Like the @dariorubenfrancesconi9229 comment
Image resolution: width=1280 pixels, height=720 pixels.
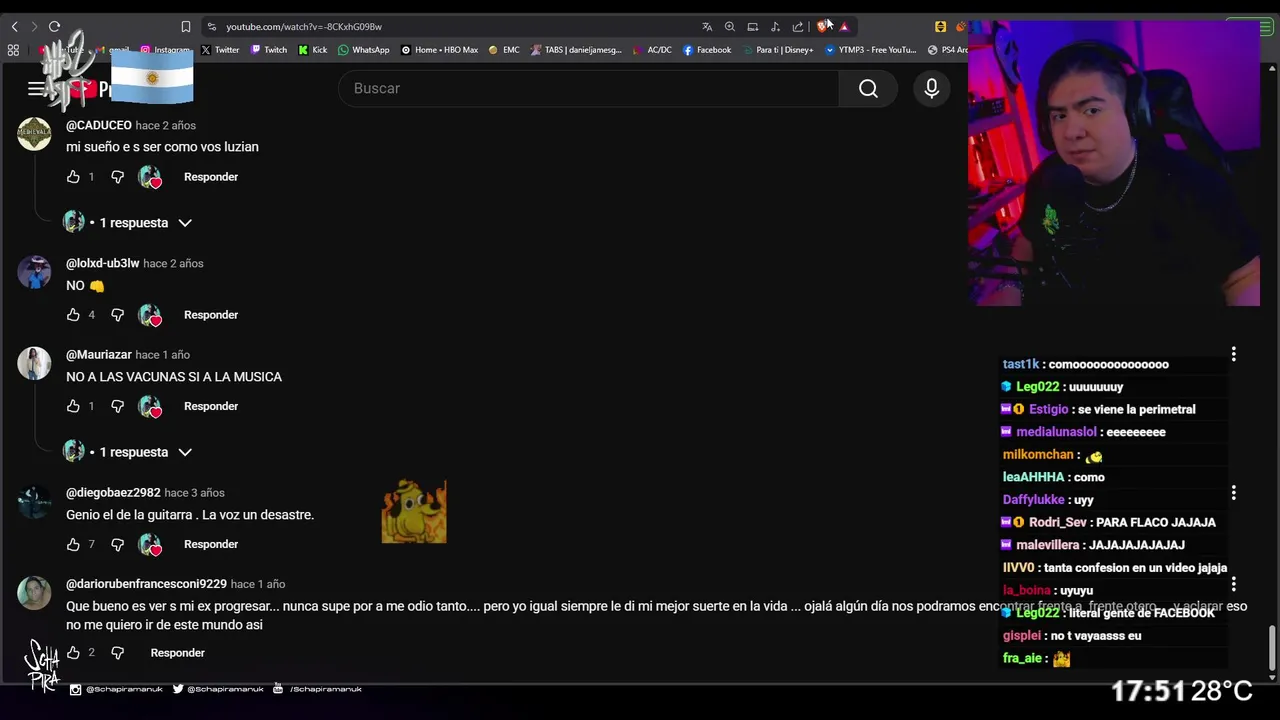(73, 653)
